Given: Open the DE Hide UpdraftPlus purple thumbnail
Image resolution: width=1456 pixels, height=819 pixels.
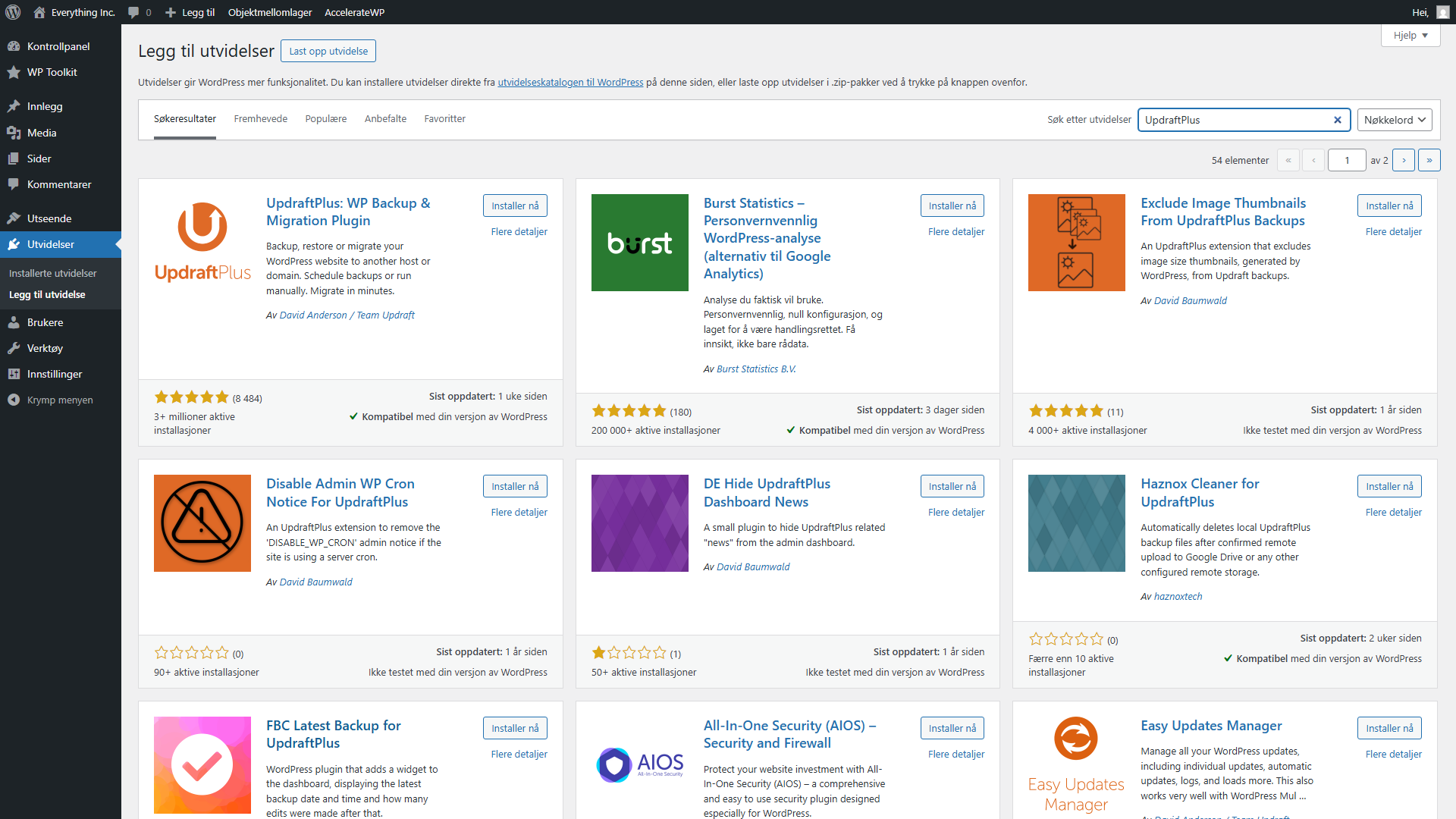Looking at the screenshot, I should click(640, 523).
